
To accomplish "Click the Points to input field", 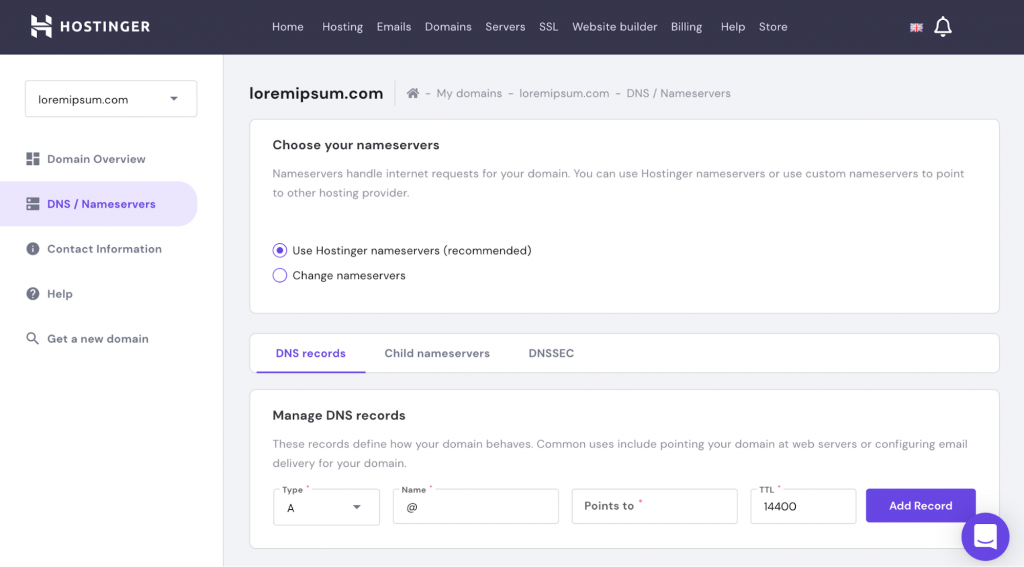I will point(654,506).
